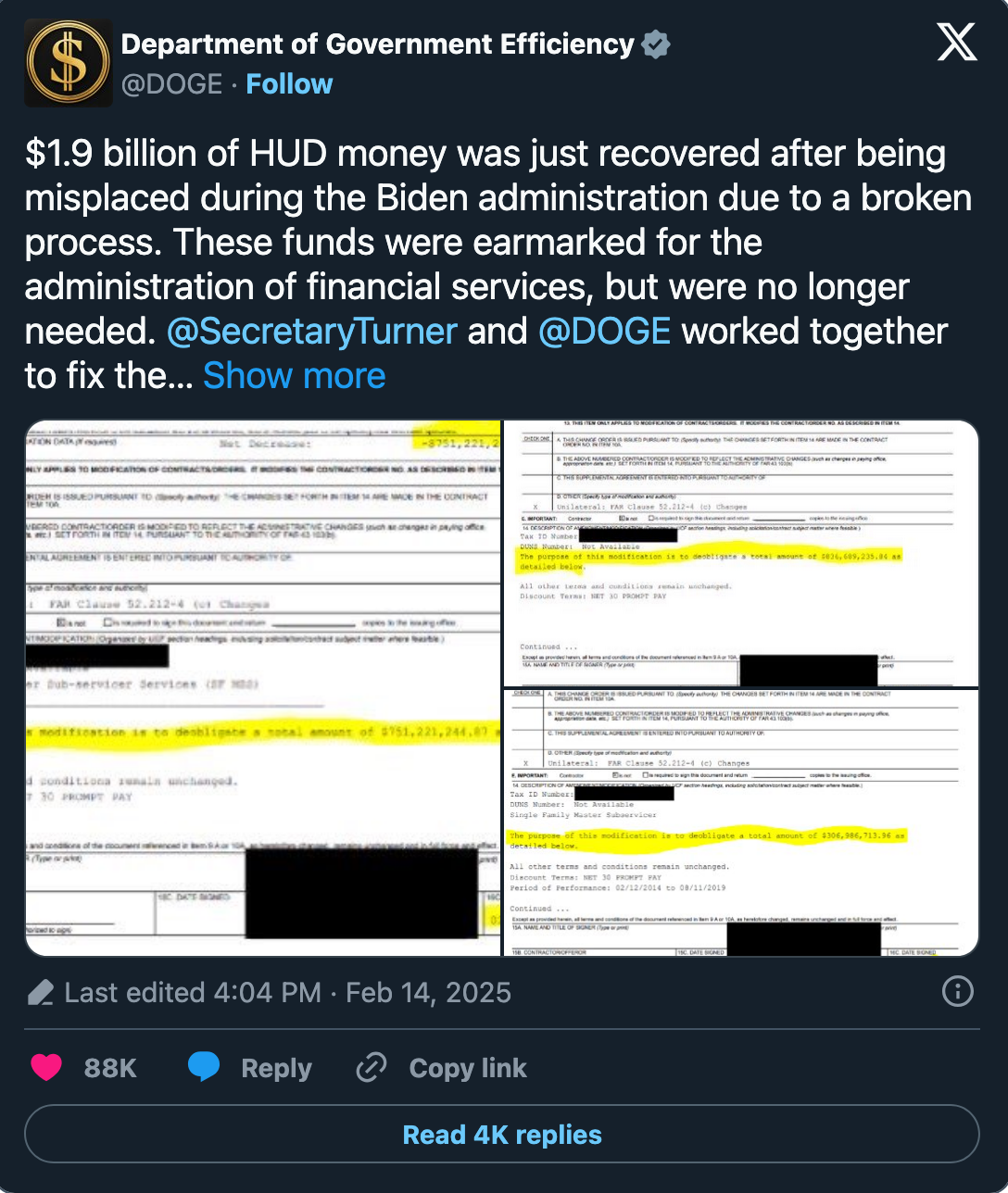Click the DOGE gold dollar profile avatar

[x=68, y=62]
